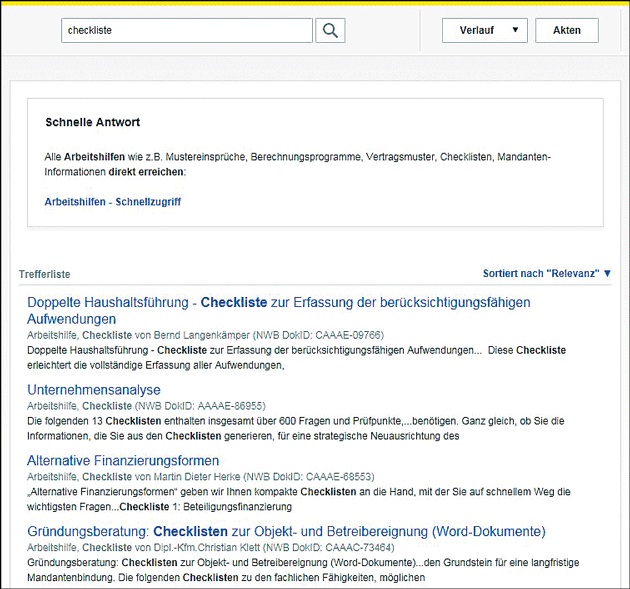Click the "Alle Arbeitshilfen wie z.B." description text
This screenshot has width=630, height=589.
[x=298, y=164]
